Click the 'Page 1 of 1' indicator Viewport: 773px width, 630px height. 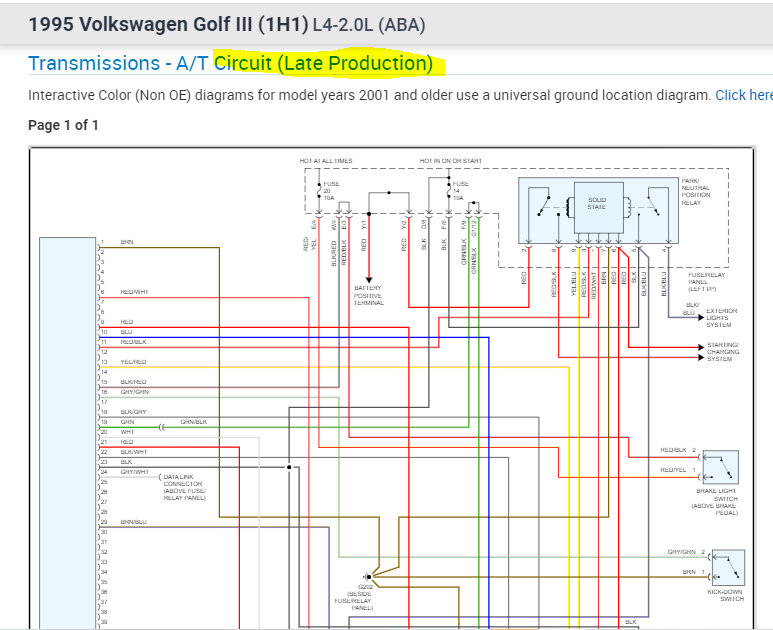63,125
